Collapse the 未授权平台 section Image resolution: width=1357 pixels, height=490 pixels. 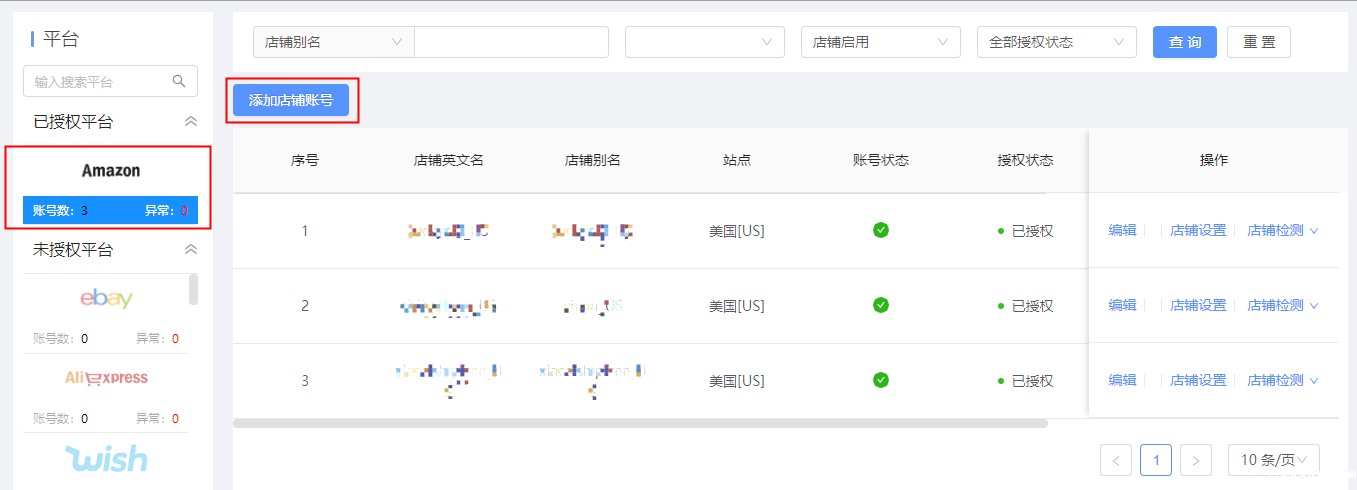(x=191, y=250)
